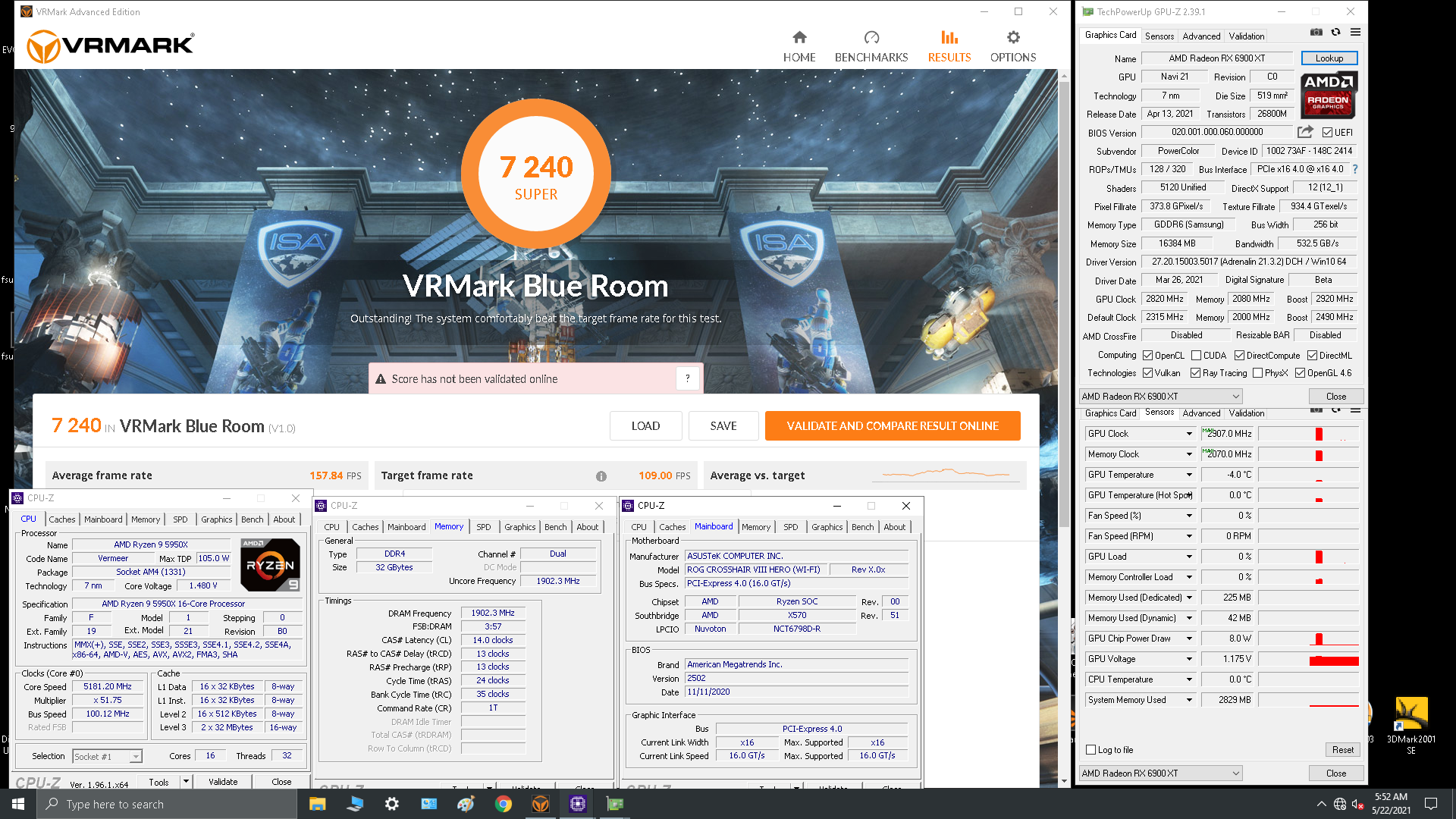The width and height of the screenshot is (1456, 819).
Task: Open File Explorer from taskbar
Action: tap(317, 804)
